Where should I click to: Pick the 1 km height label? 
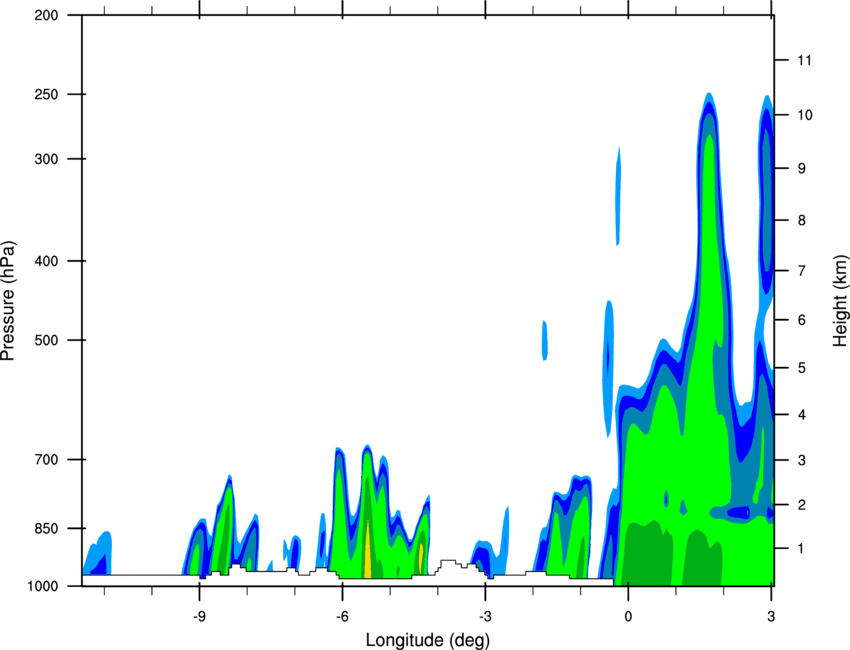pos(801,549)
